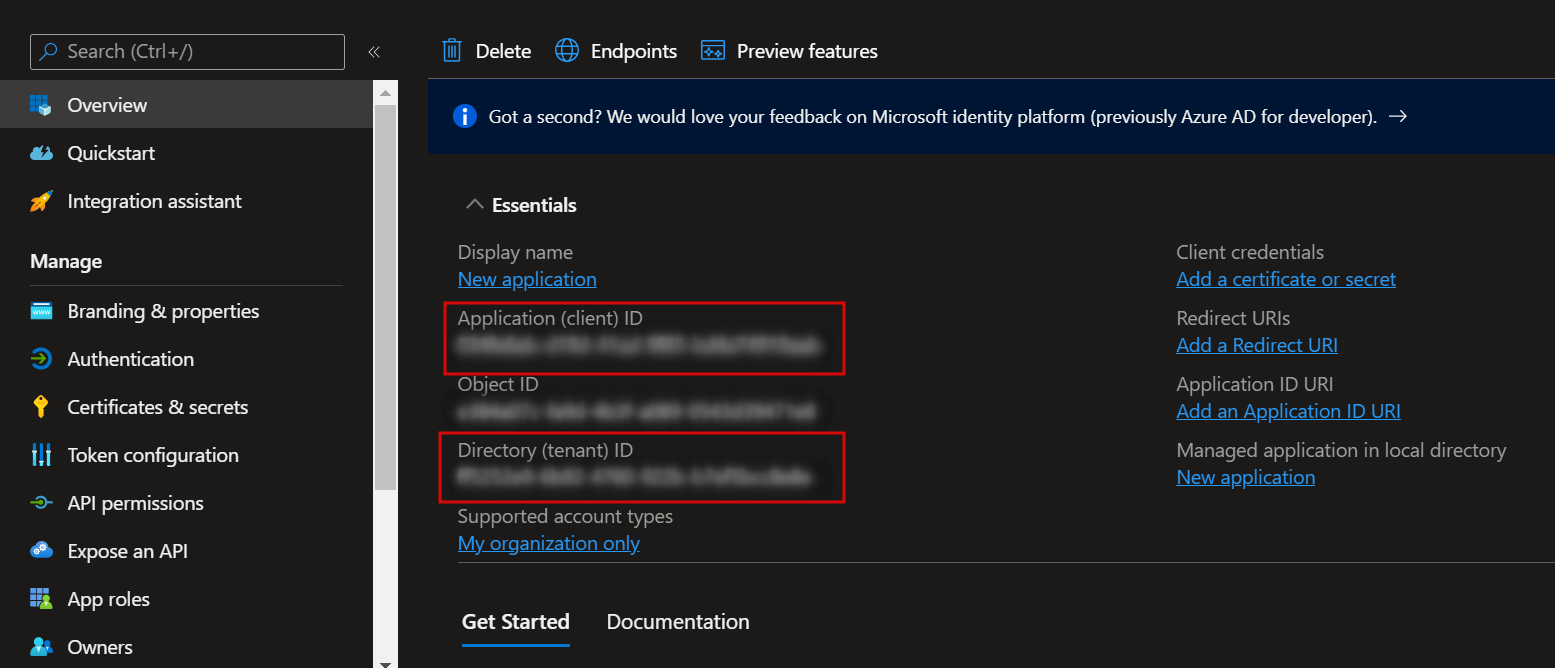The height and width of the screenshot is (668, 1555).
Task: Switch to the Get Started tab
Action: tap(516, 622)
